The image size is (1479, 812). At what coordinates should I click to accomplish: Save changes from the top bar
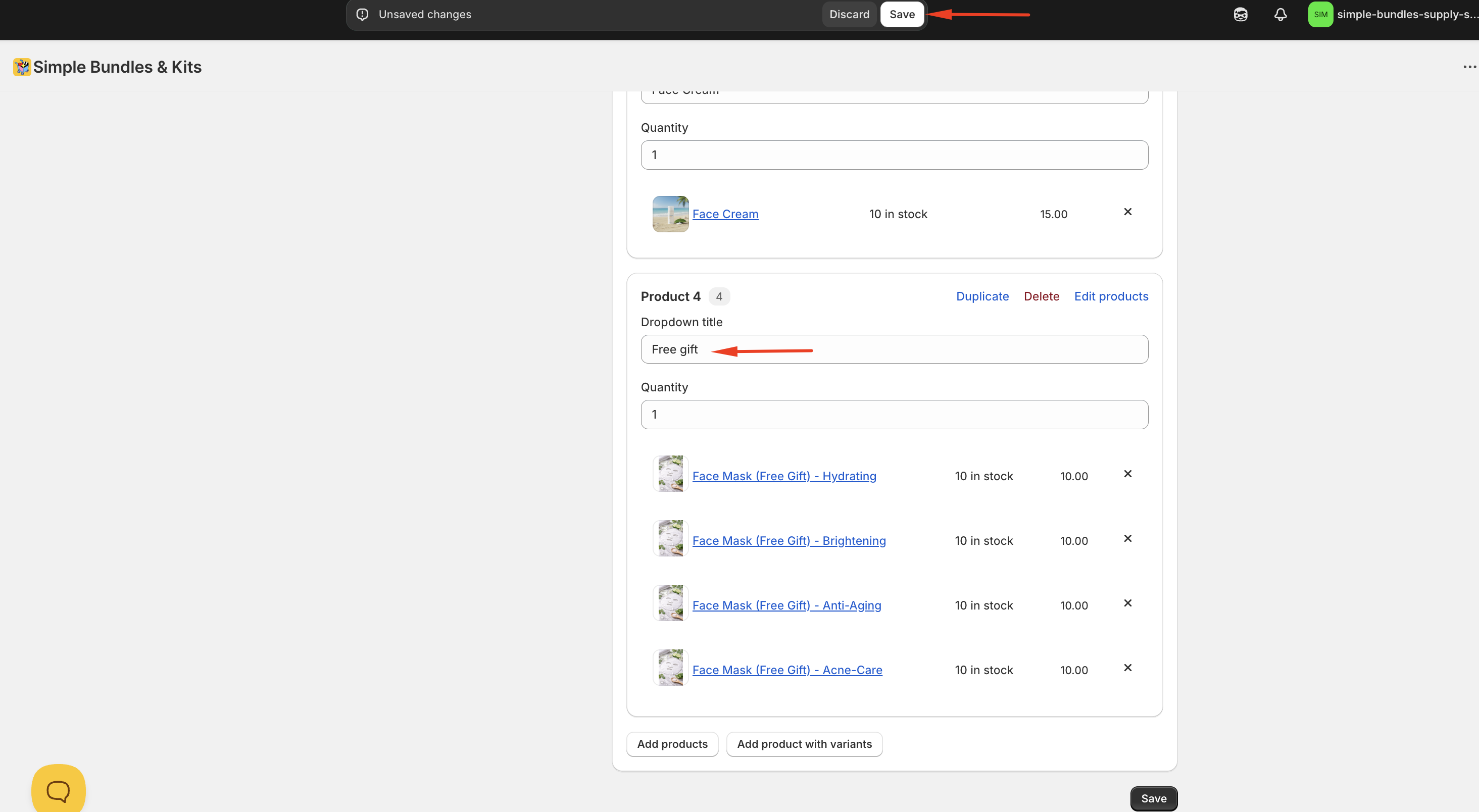tap(902, 14)
